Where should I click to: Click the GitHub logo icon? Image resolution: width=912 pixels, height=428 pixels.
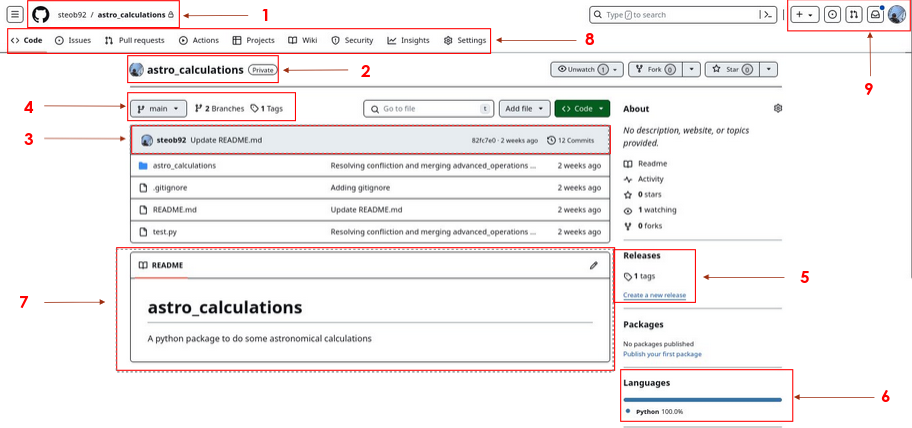click(40, 15)
